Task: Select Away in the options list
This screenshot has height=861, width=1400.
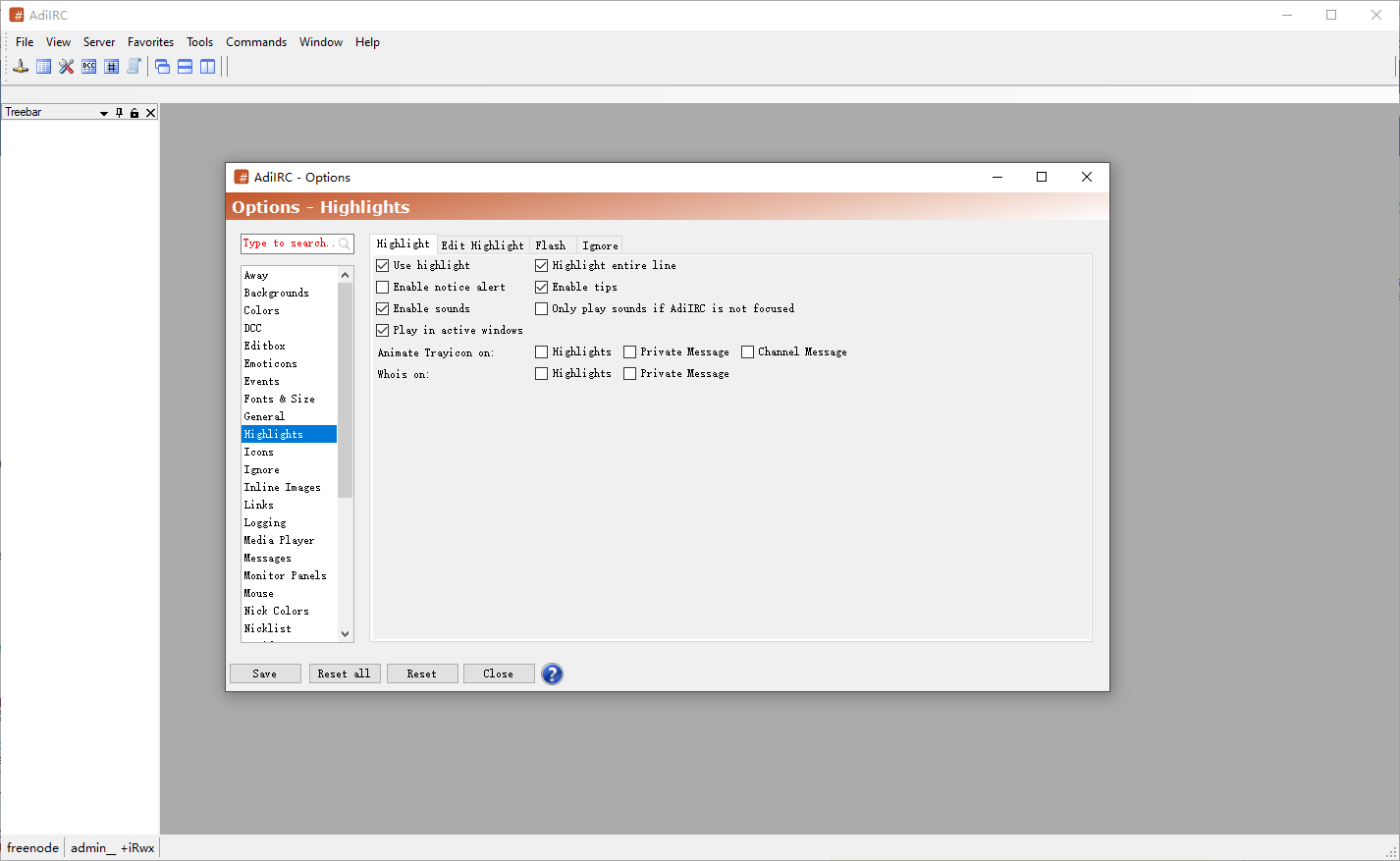Action: (x=289, y=276)
